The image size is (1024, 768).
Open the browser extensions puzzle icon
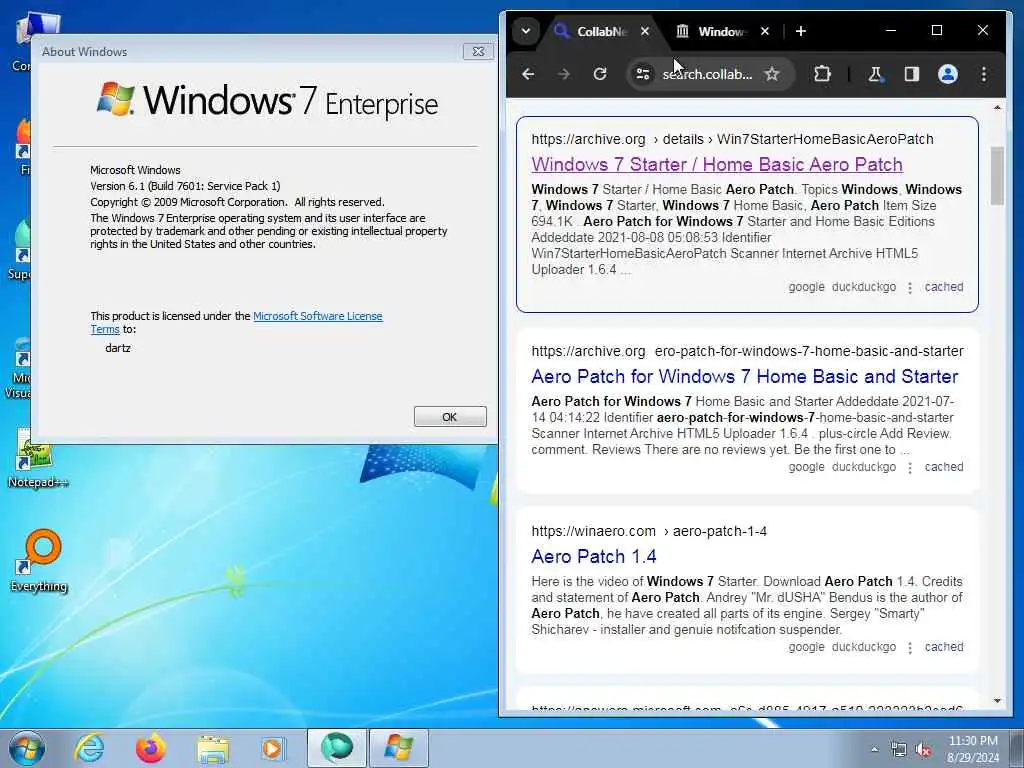pos(822,74)
